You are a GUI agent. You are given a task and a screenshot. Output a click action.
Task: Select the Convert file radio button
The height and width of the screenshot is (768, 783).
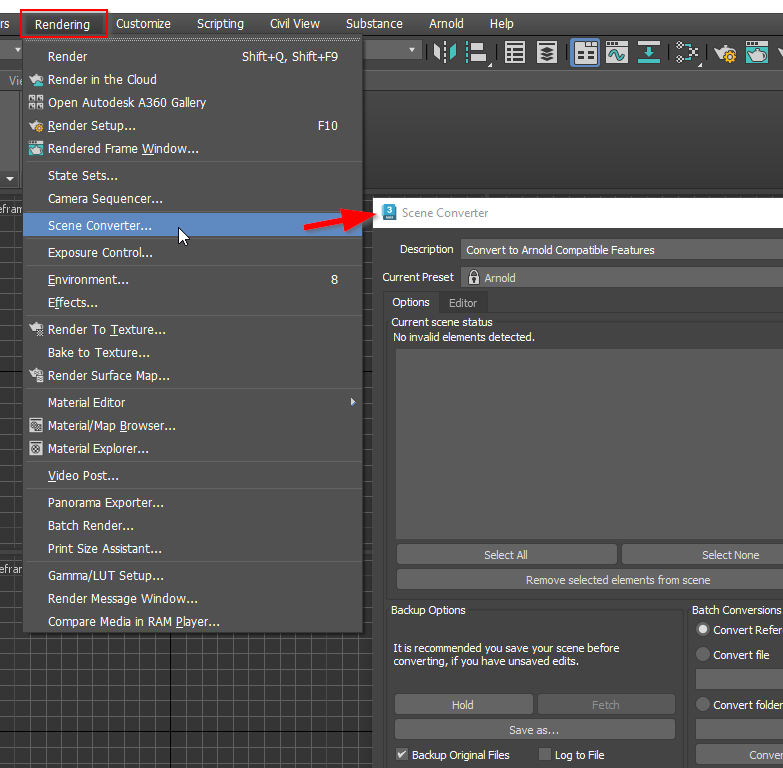(703, 655)
